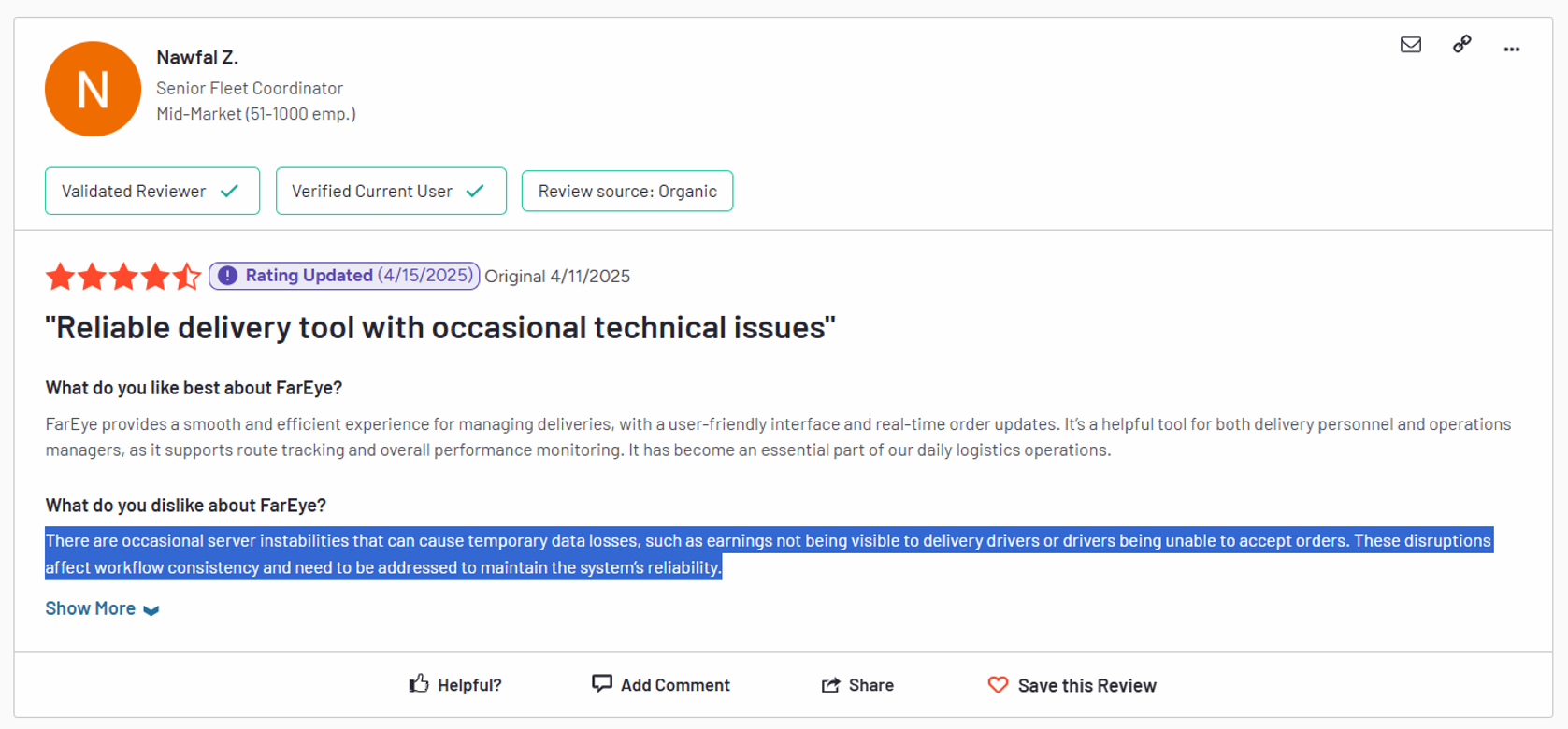This screenshot has width=1568, height=729.
Task: Click the share arrow icon
Action: (x=830, y=685)
